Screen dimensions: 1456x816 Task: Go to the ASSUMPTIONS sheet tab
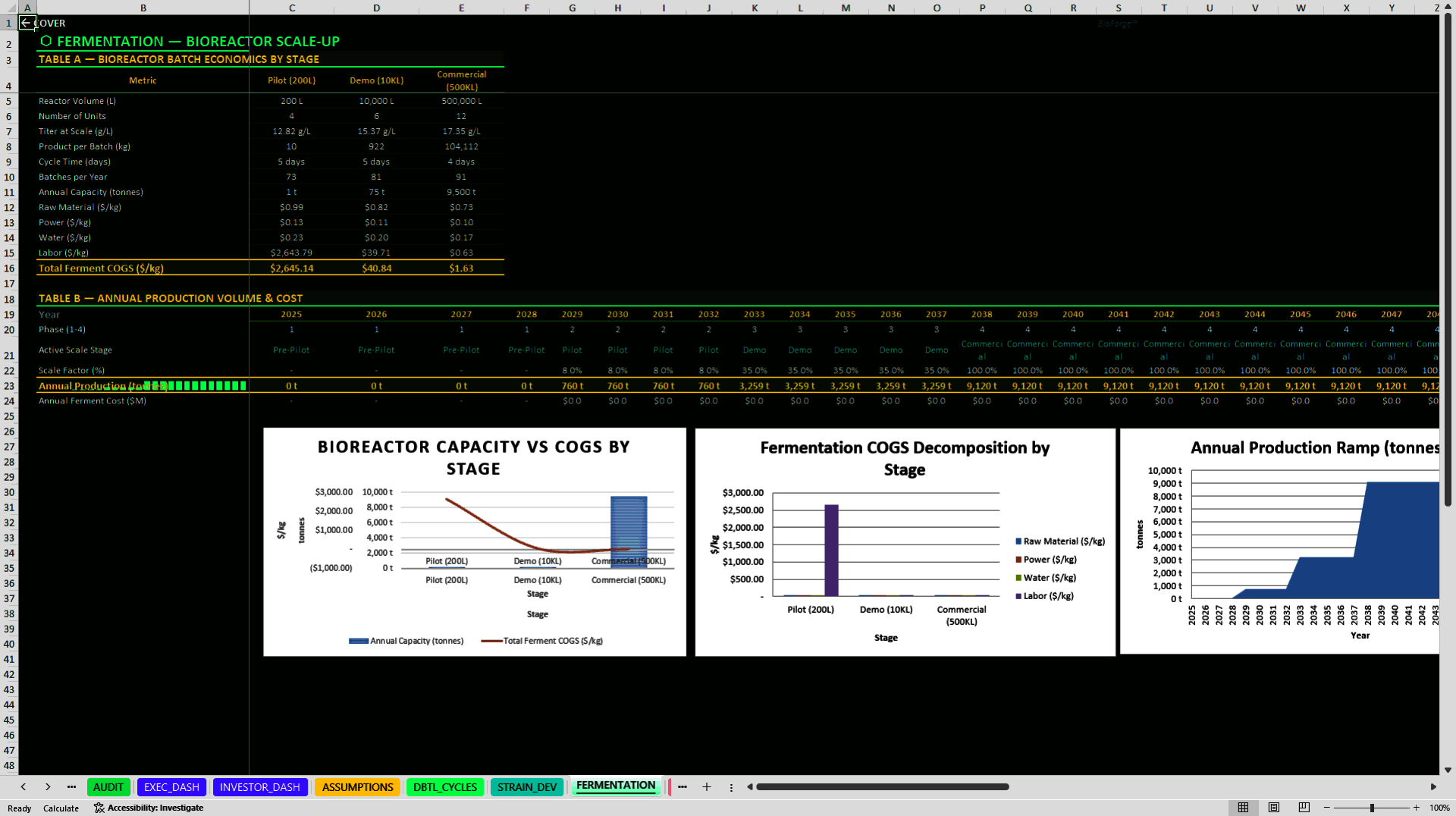357,787
